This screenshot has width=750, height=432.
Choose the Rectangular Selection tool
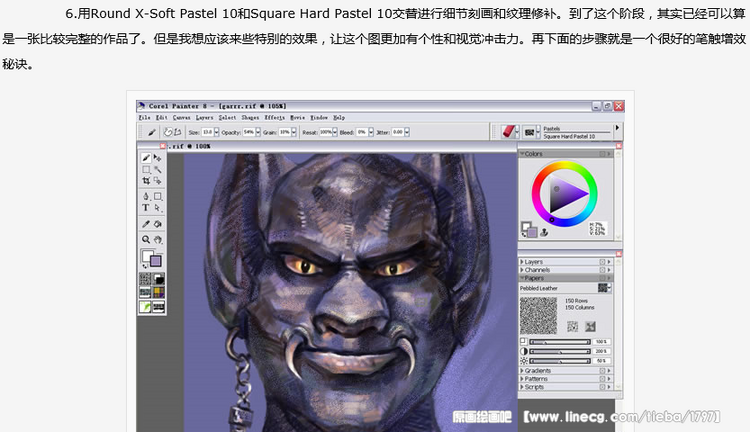tap(146, 169)
